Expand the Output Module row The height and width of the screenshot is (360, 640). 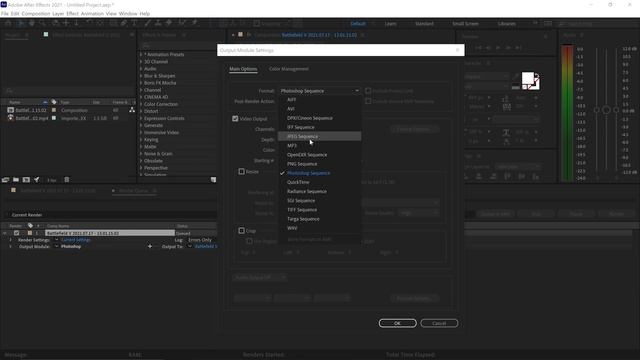click(x=11, y=247)
